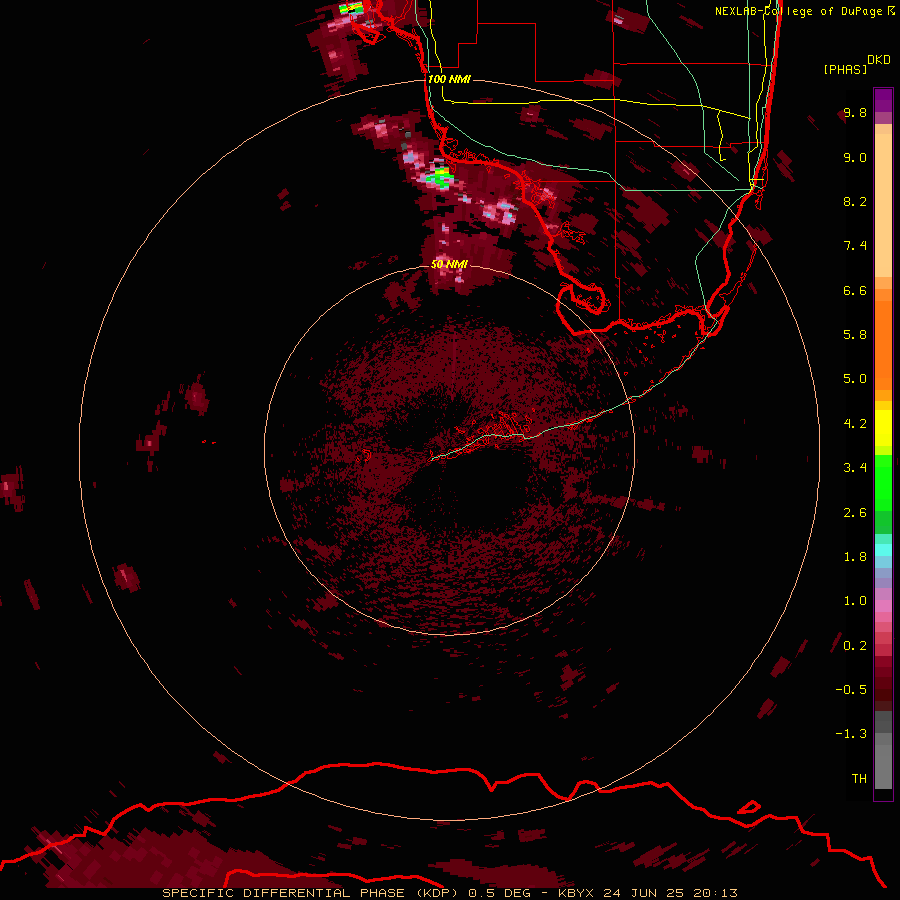Click the gray band beside the TH label
900x900 pixels.
pyautogui.click(x=883, y=767)
